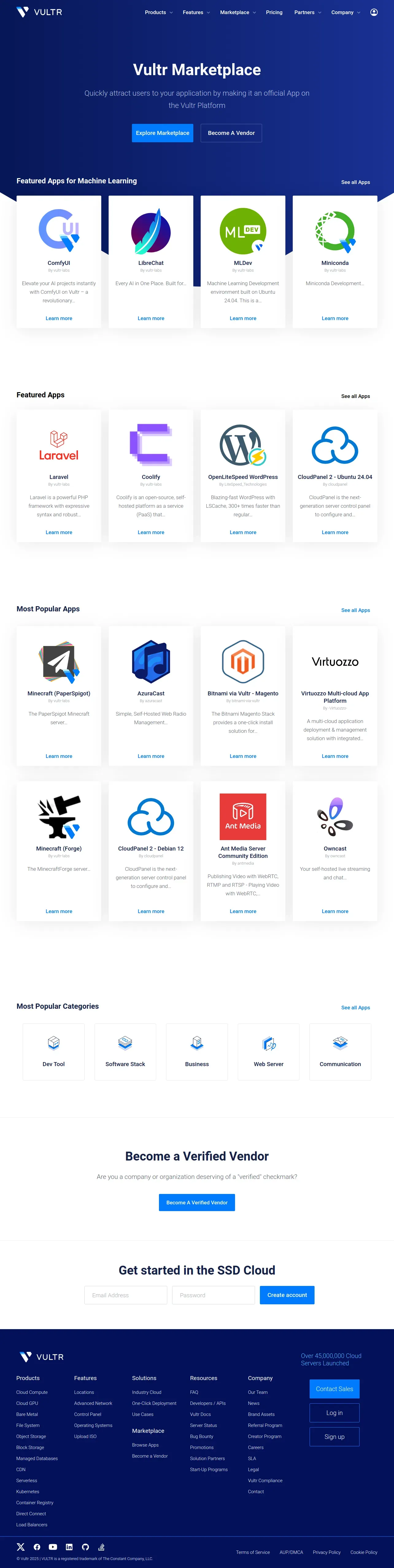Screen dimensions: 394x1568
Task: Open the Laravel logo
Action: [x=59, y=445]
